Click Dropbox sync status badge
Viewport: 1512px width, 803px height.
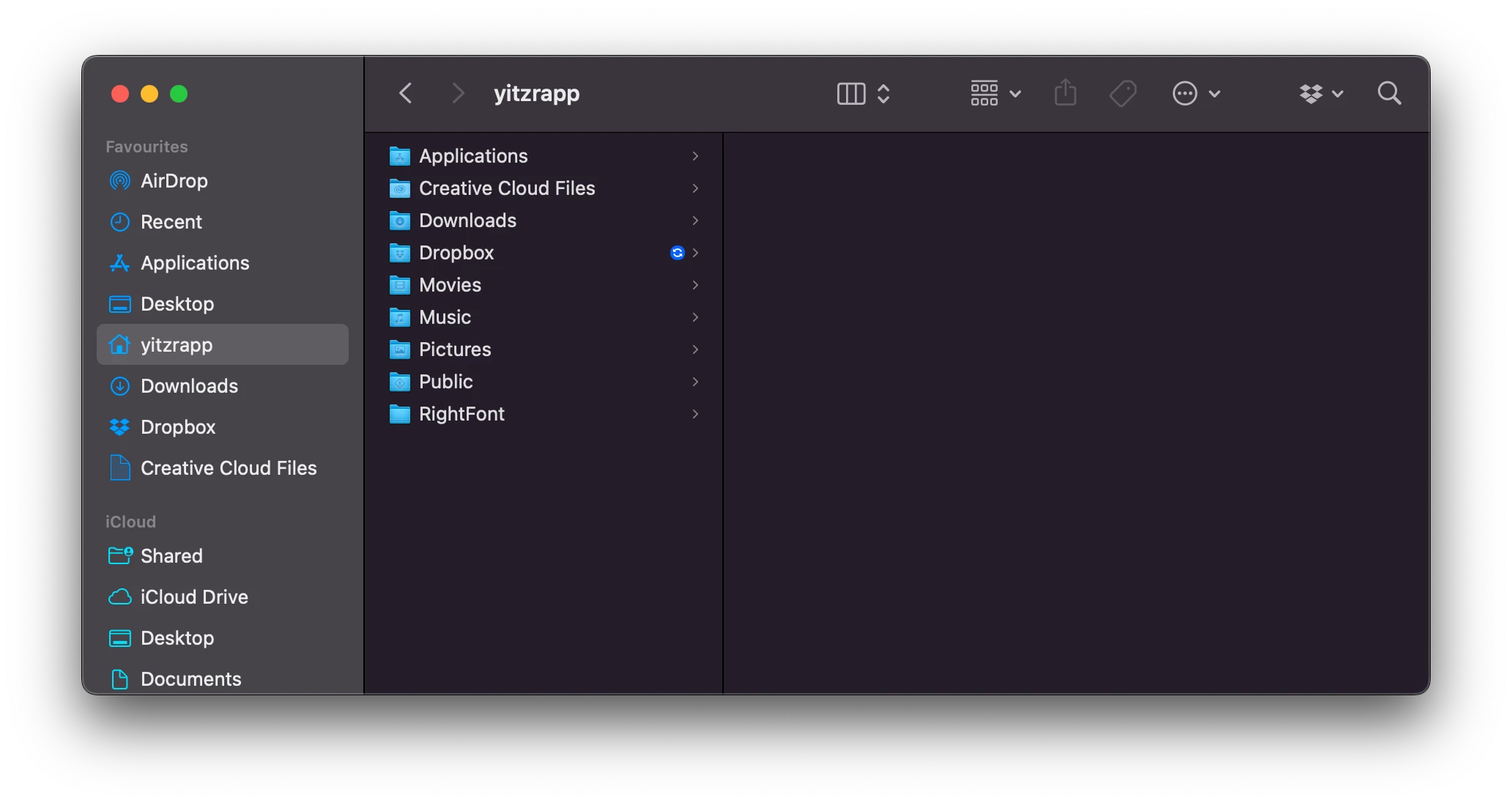point(677,253)
